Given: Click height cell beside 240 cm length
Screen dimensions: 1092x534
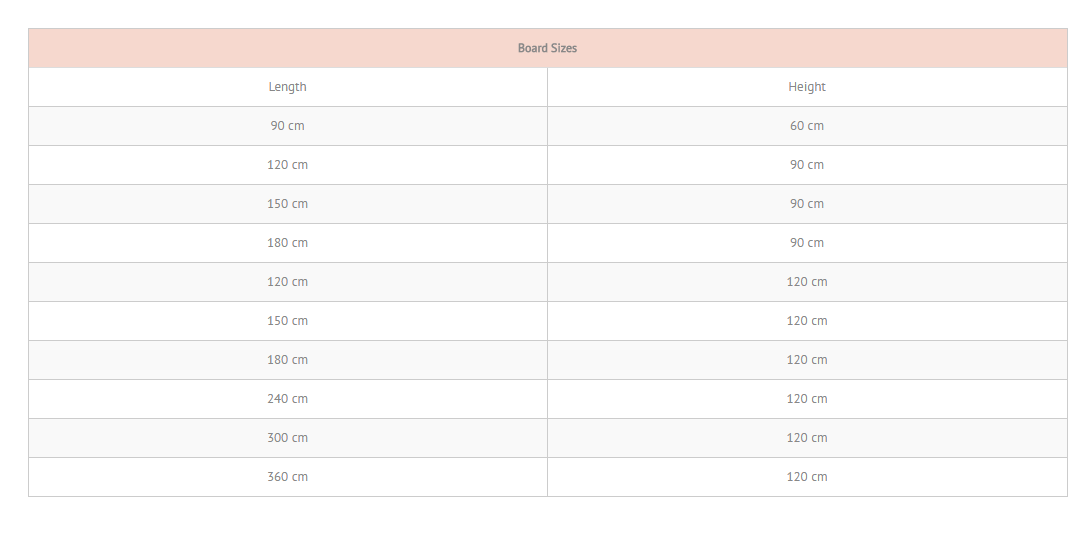Looking at the screenshot, I should 807,399.
